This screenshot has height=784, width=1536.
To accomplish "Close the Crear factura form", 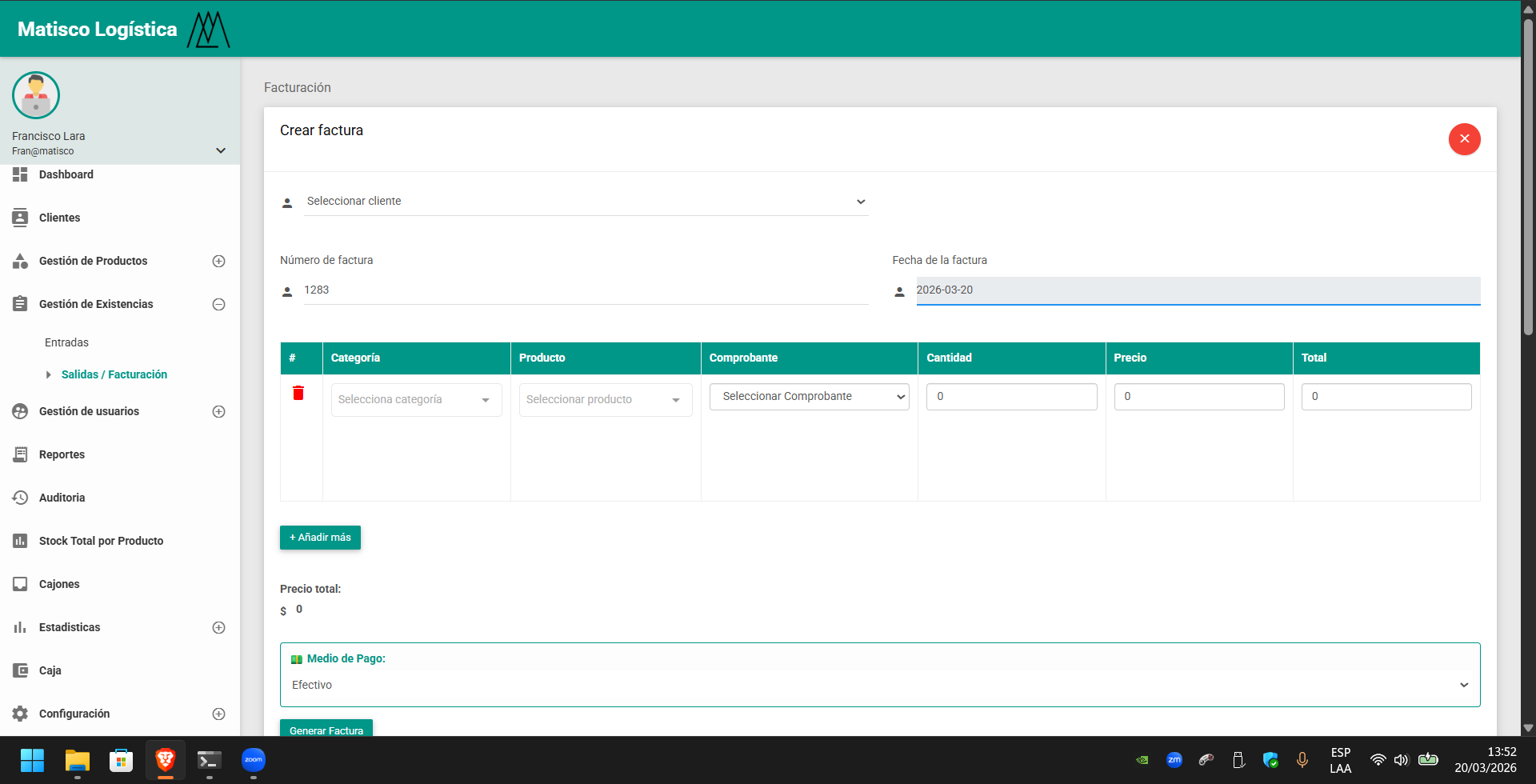I will coord(1464,139).
